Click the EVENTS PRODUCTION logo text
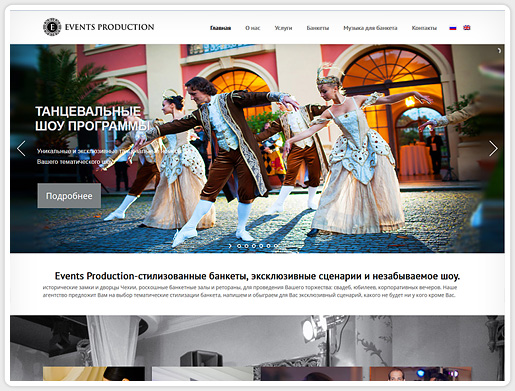The height and width of the screenshot is (391, 515). pos(109,27)
